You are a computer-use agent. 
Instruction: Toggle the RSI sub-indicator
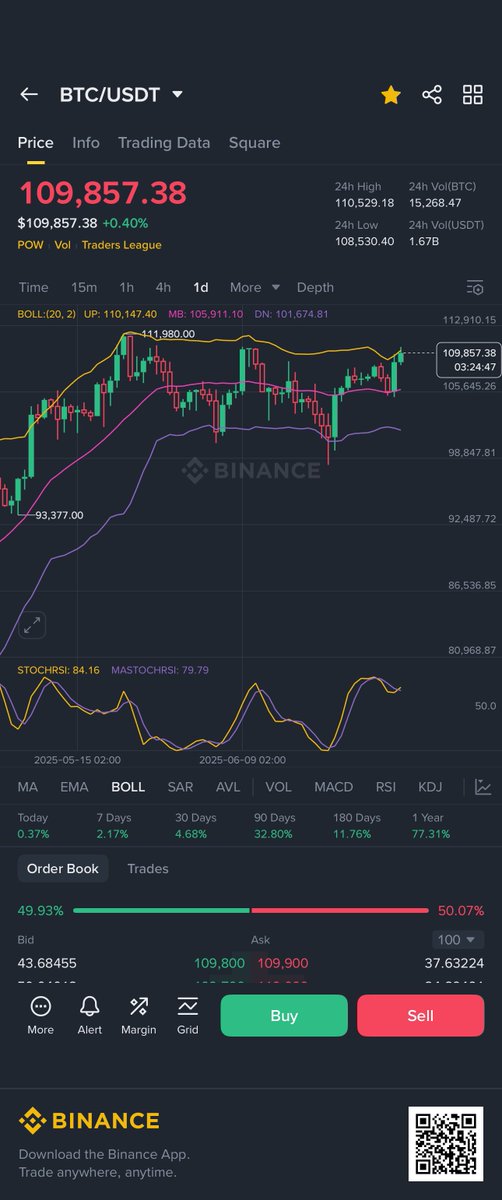click(385, 787)
